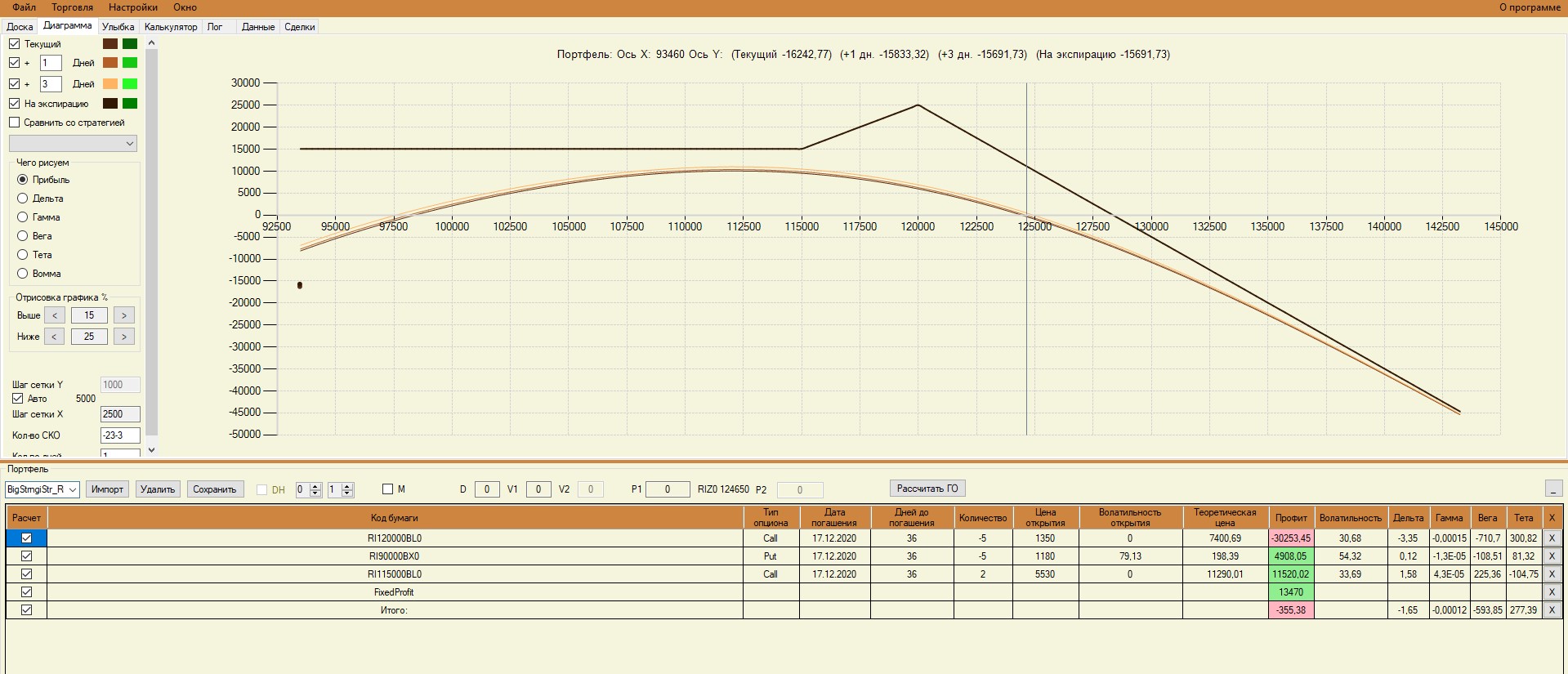Open the strategy comparison dropdown
Viewport: 1568px width, 674px height.
pos(73,144)
